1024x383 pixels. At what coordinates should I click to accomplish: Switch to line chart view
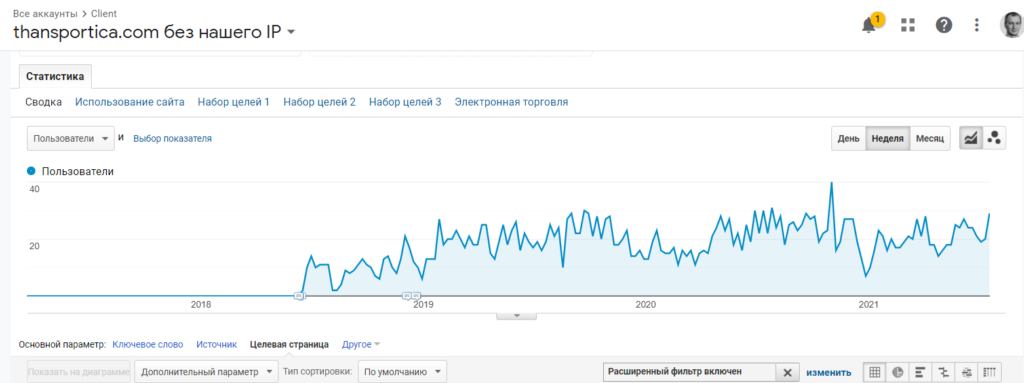970,139
